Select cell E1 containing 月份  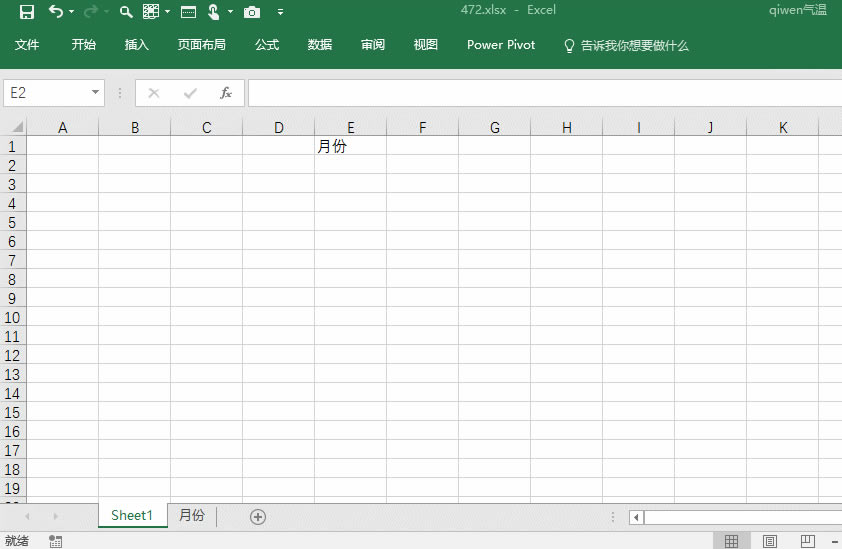pyautogui.click(x=350, y=146)
